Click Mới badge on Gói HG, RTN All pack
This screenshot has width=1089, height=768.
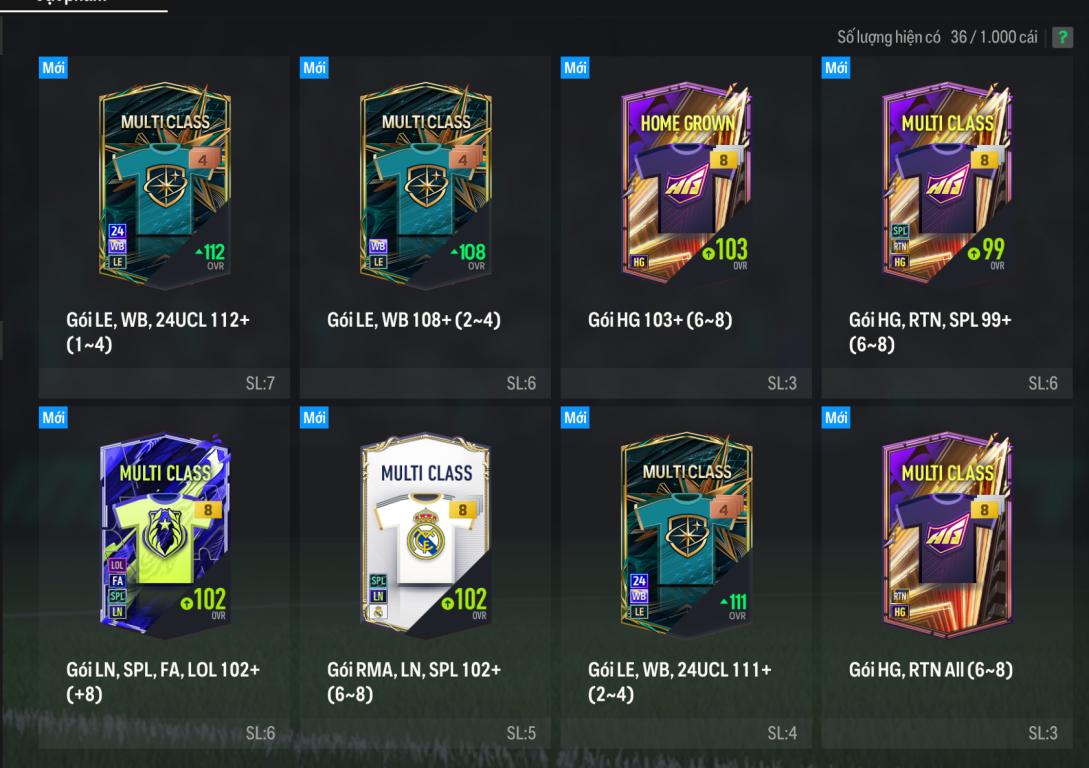pos(836,417)
